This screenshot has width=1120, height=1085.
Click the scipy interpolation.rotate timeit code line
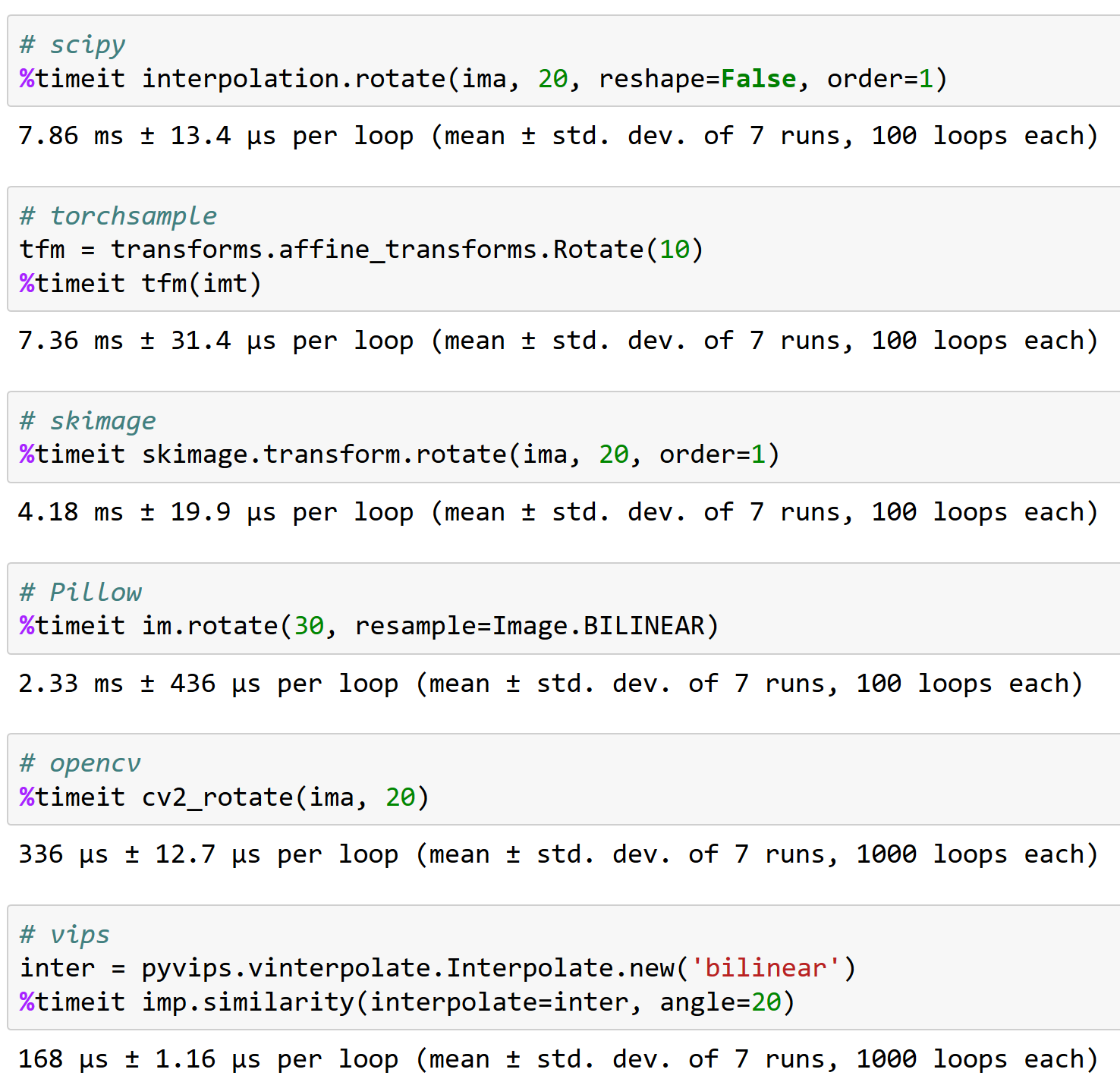[483, 79]
